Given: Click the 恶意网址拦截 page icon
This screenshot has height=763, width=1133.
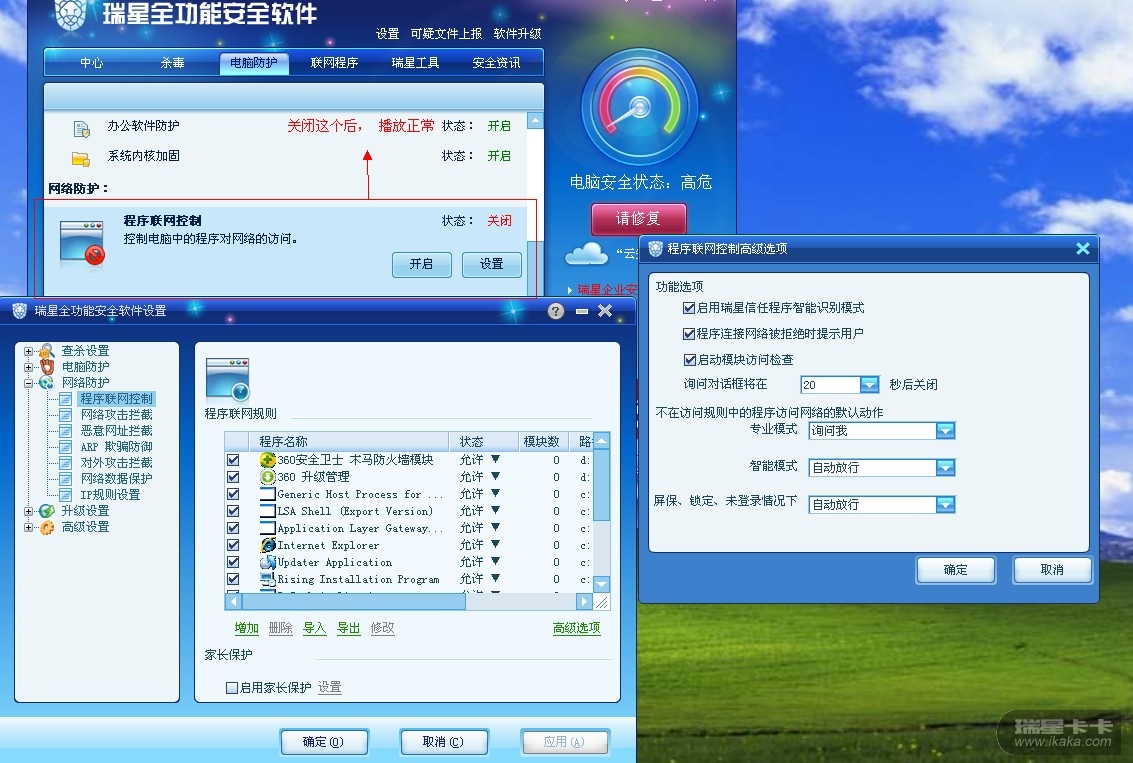Looking at the screenshot, I should click(66, 431).
